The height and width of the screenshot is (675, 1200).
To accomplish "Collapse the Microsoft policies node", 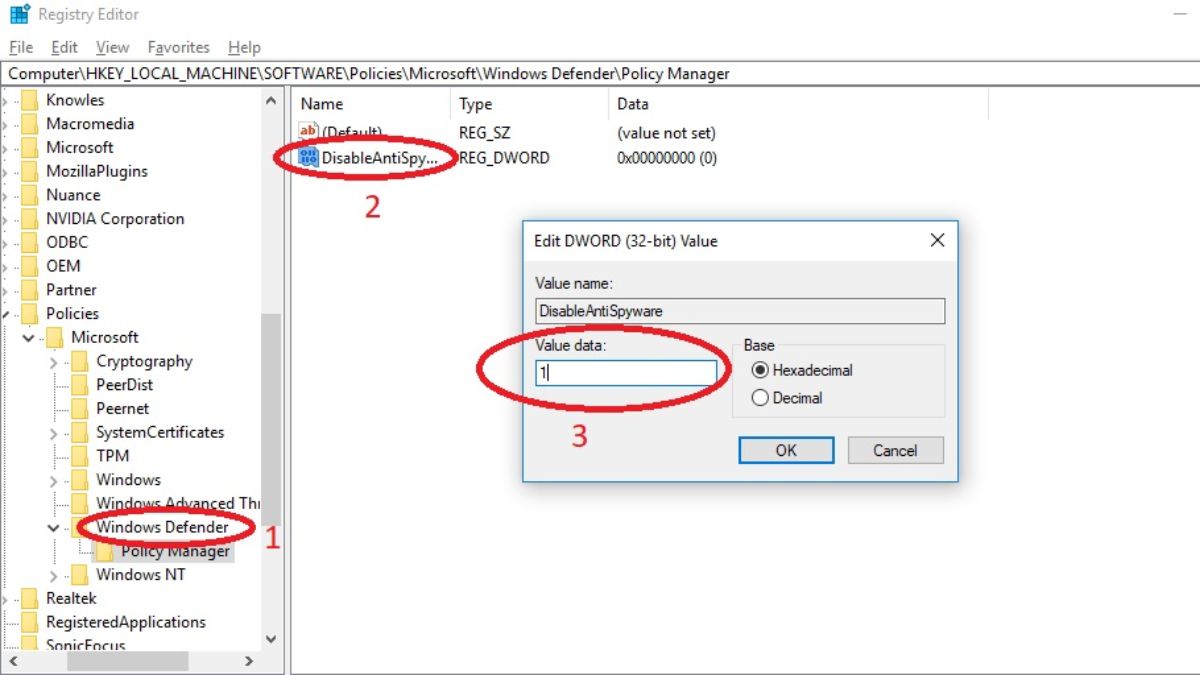I will pos(28,338).
